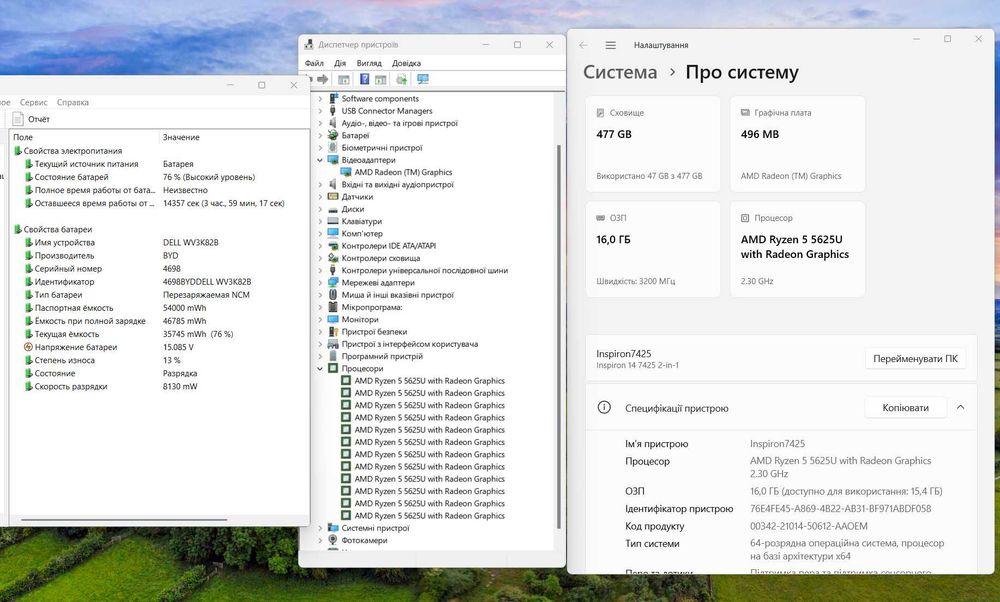Expand the Системні пристрої arrow

coord(320,528)
